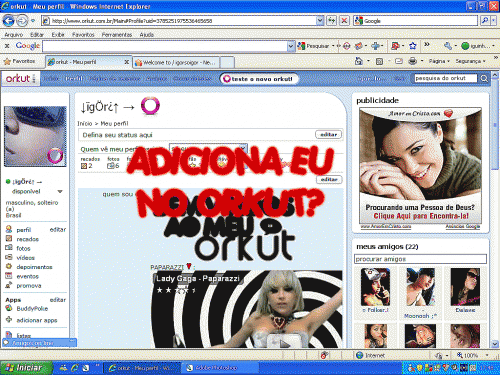Click the mail envelope icon in command bar
500x375 pixels.
pyautogui.click(x=399, y=61)
